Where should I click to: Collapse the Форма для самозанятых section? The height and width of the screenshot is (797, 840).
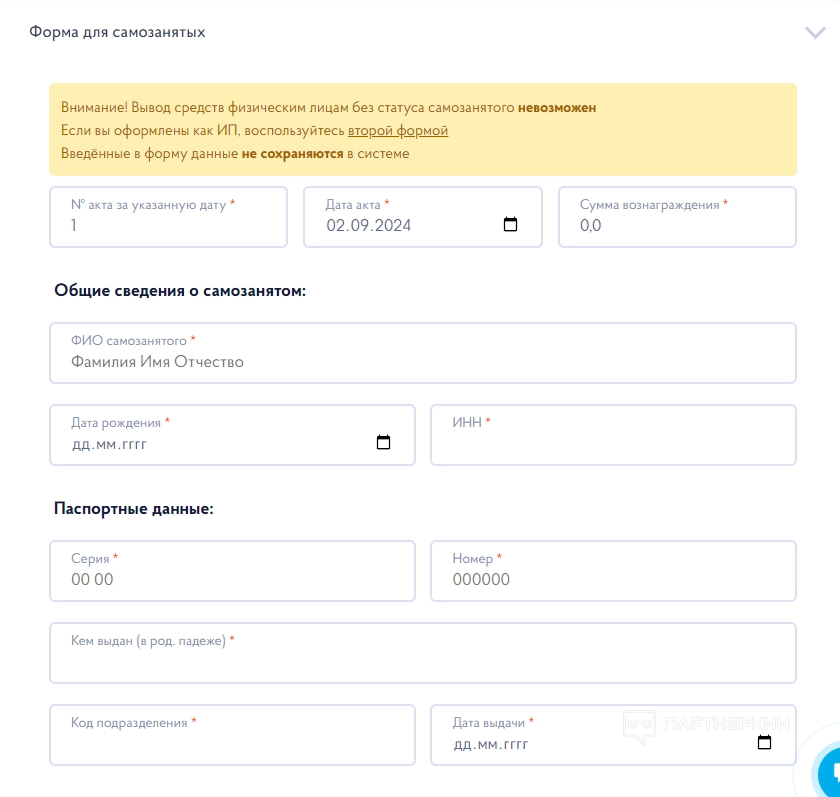pyautogui.click(x=815, y=32)
